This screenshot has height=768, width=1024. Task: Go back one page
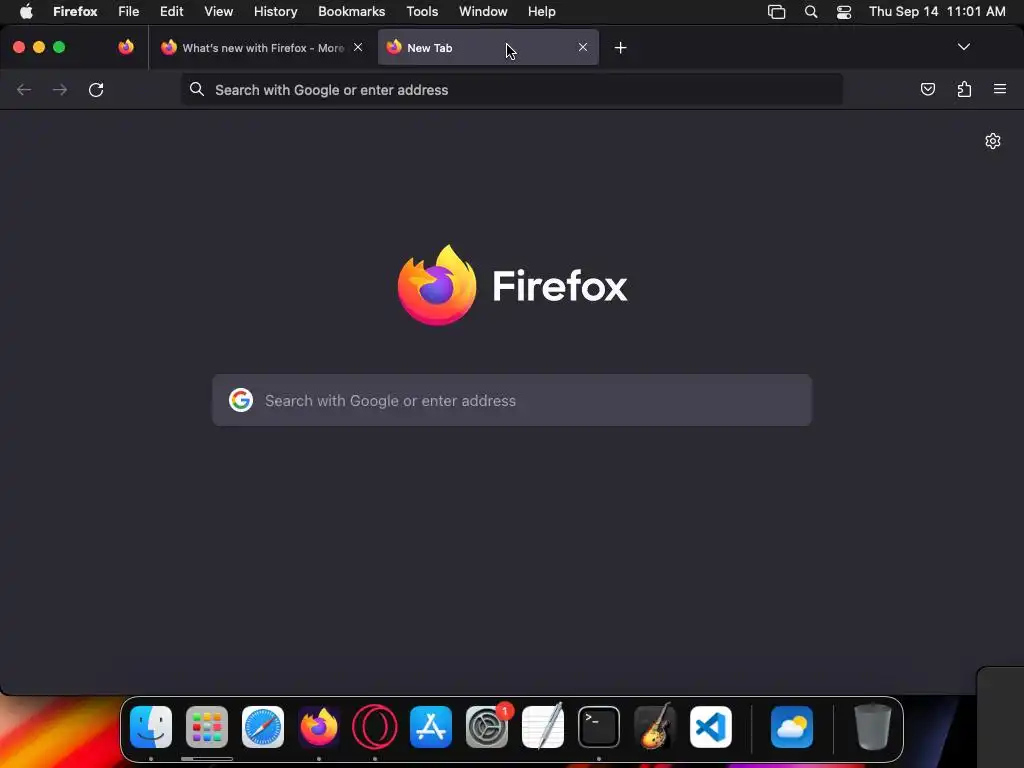coord(24,89)
